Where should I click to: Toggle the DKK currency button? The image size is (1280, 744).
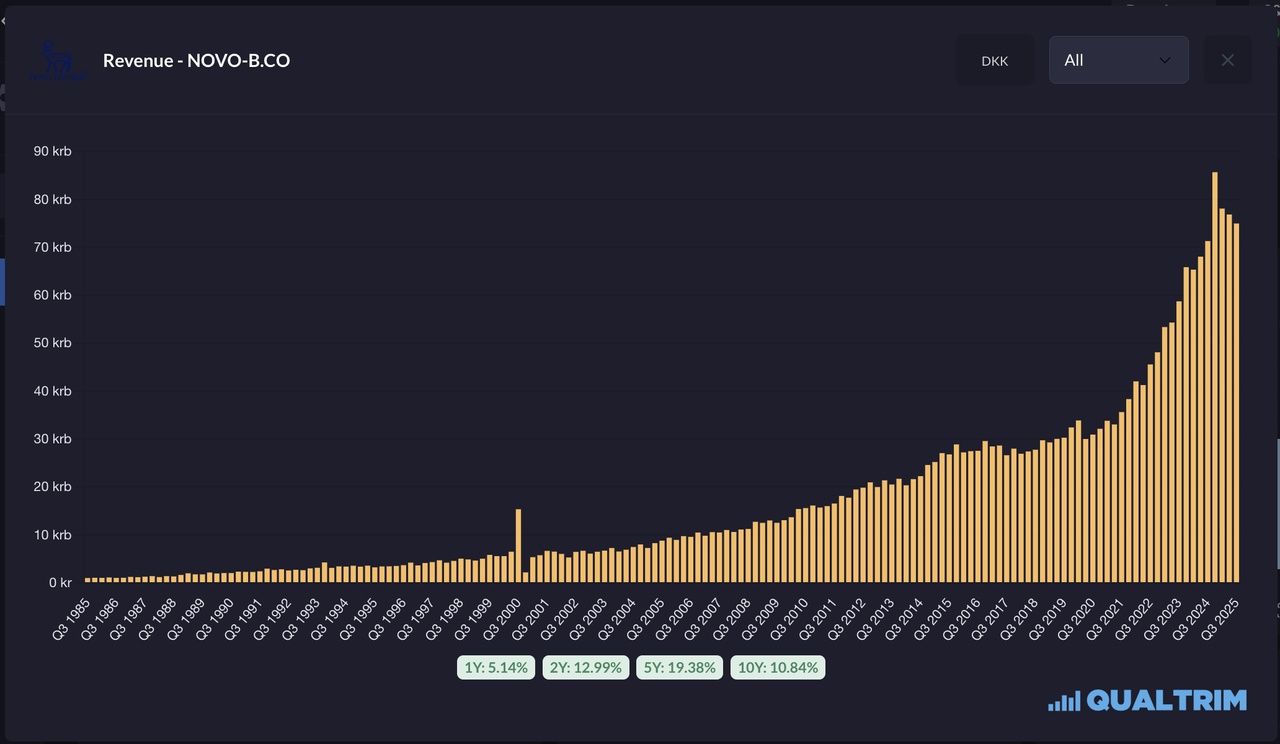994,61
